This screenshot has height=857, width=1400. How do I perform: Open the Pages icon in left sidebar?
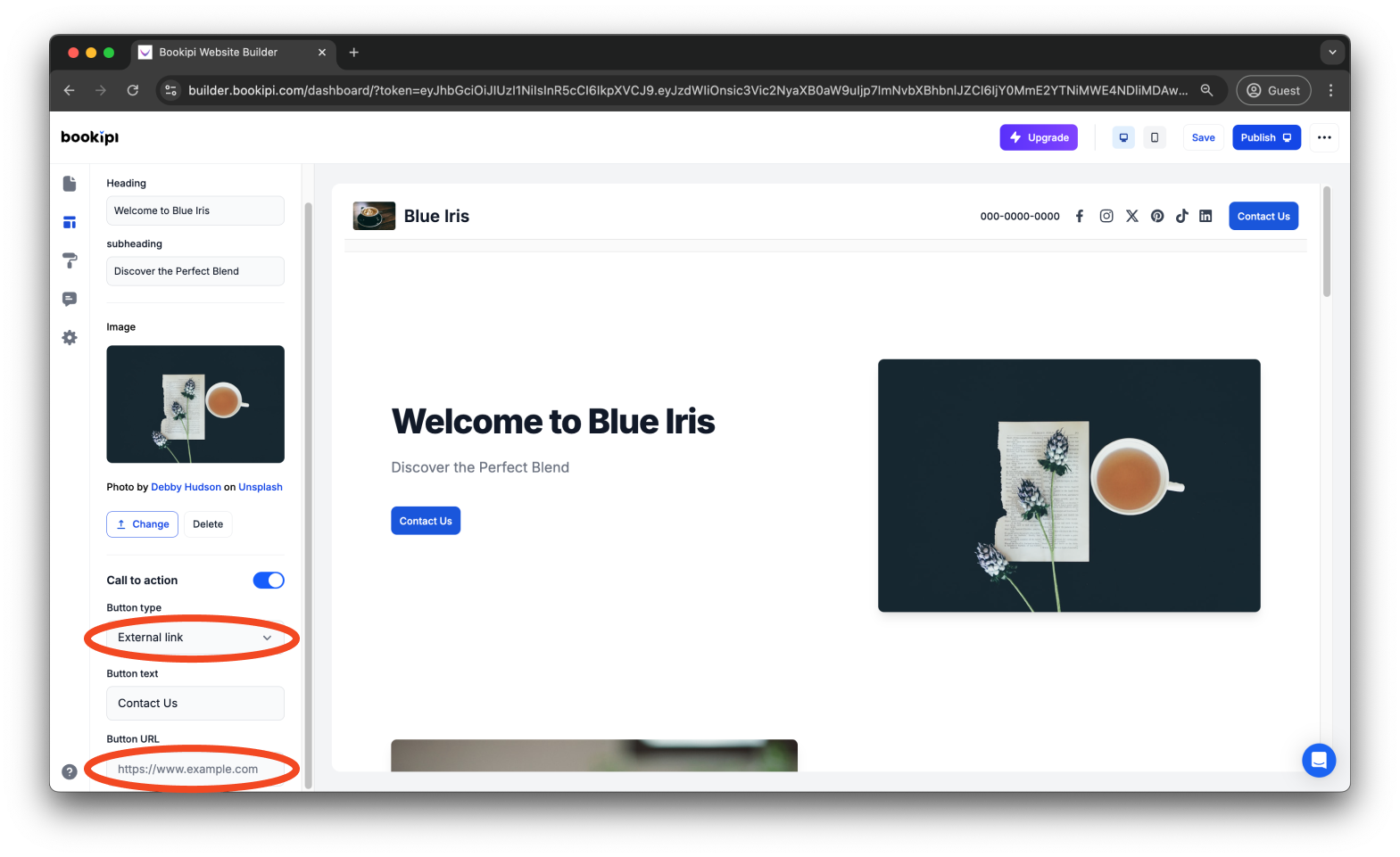(x=70, y=184)
